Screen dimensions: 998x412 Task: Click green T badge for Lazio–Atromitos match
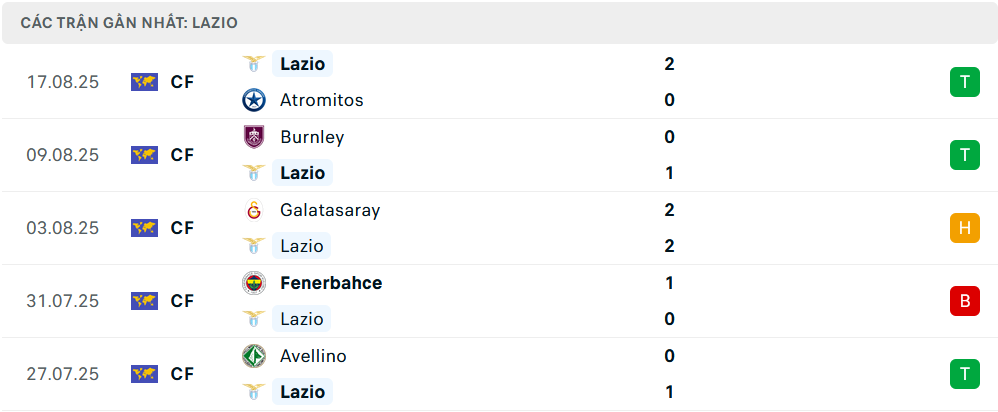pyautogui.click(x=964, y=82)
